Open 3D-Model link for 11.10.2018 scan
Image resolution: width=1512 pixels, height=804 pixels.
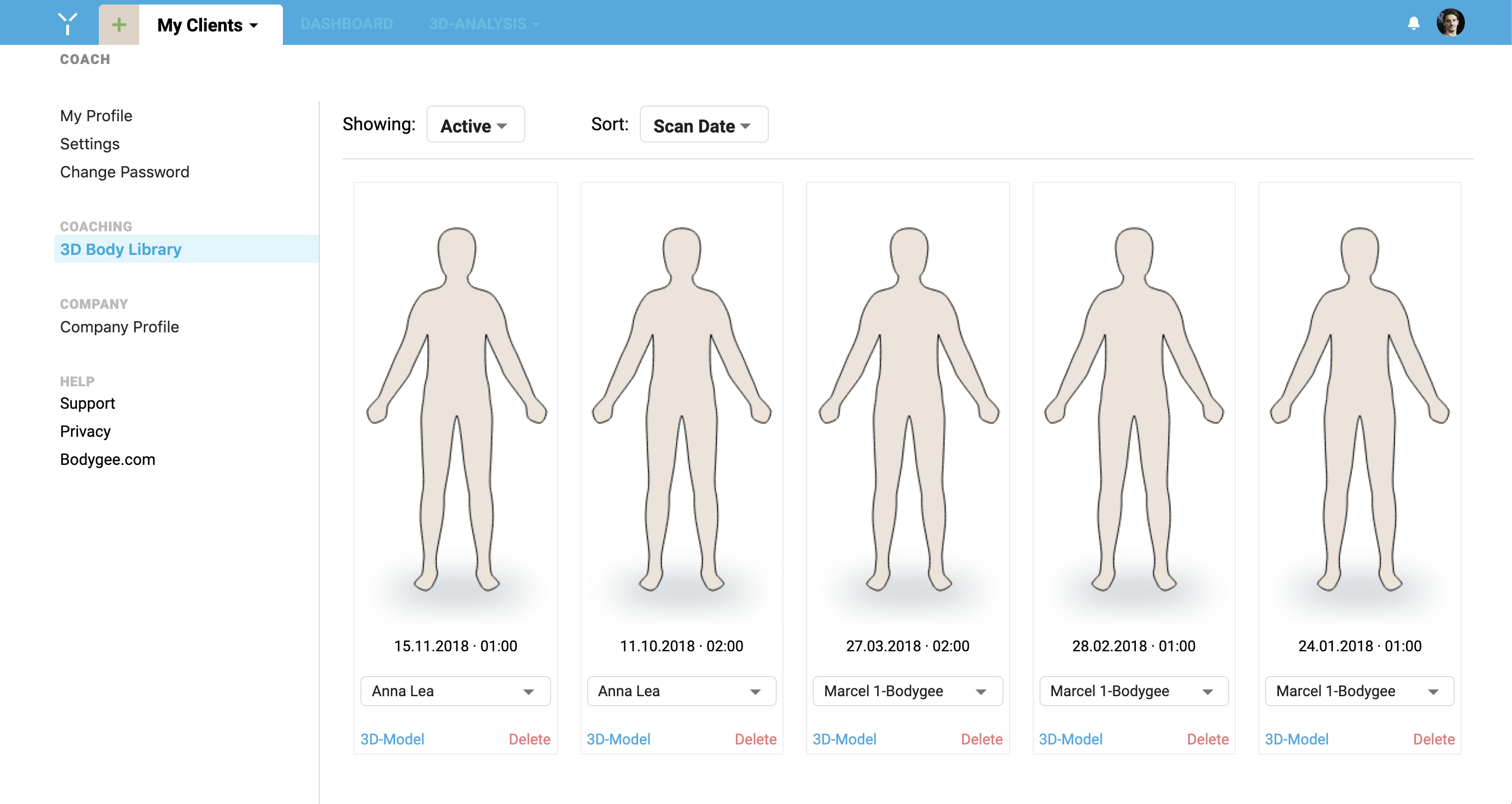coord(618,739)
